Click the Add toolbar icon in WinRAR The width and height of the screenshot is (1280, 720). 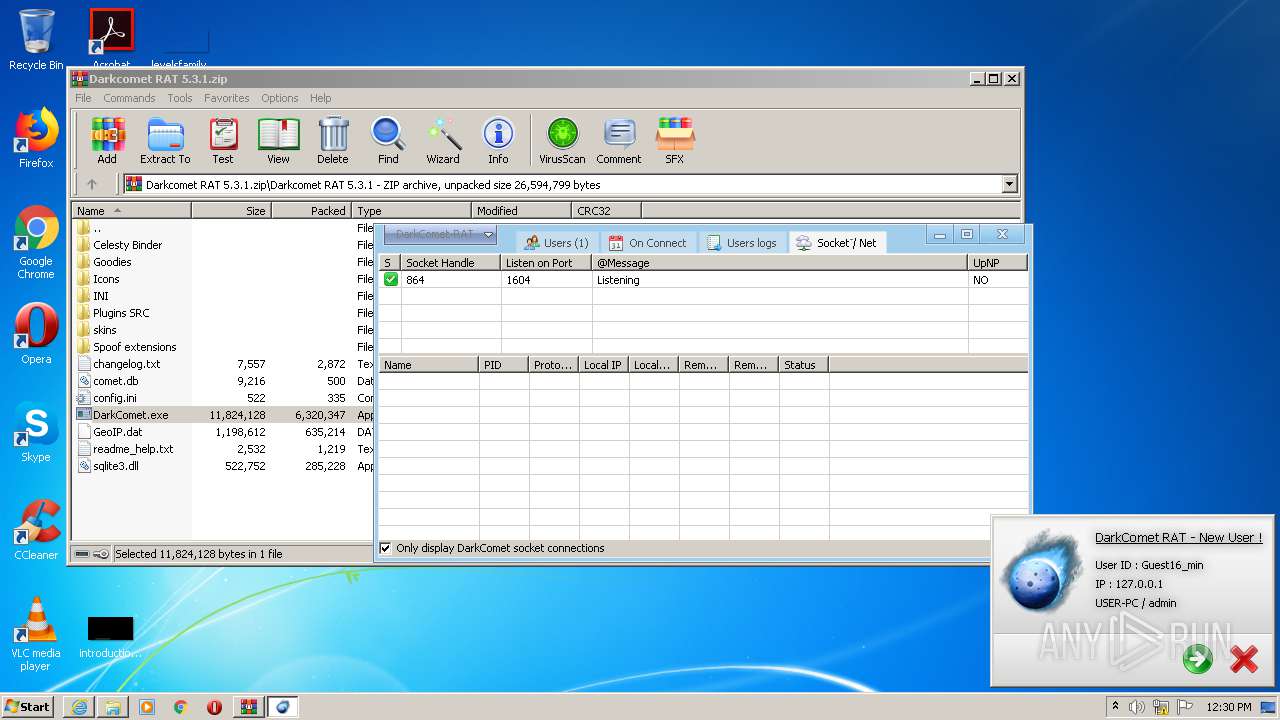(x=107, y=141)
